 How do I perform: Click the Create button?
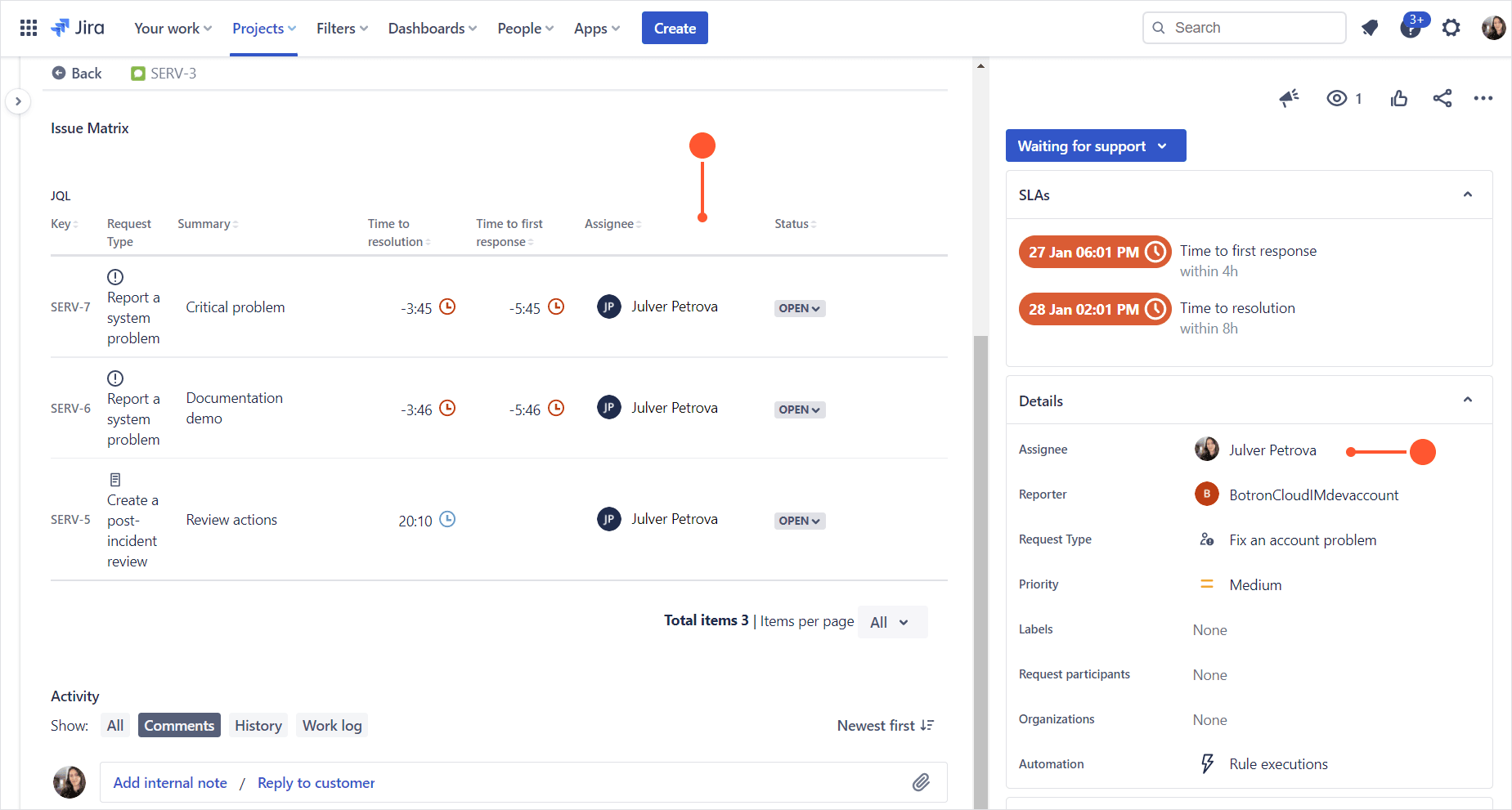pos(674,27)
